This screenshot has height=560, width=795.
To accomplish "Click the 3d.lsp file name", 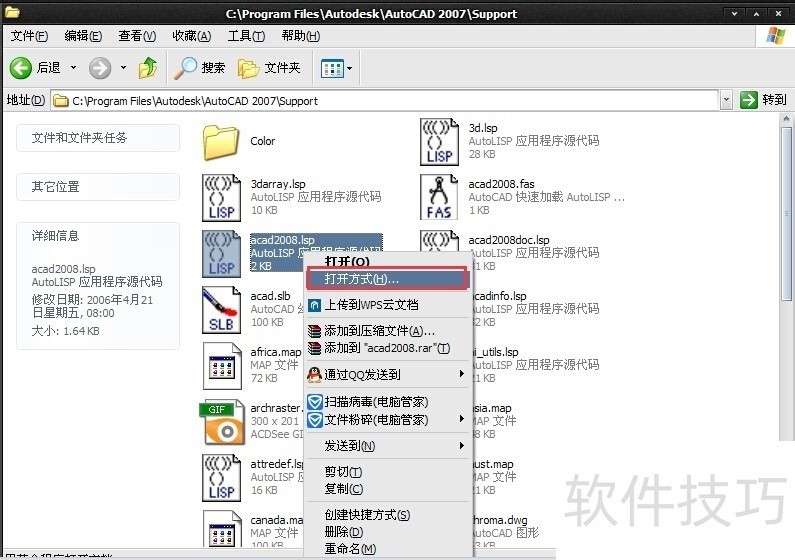I will 483,128.
